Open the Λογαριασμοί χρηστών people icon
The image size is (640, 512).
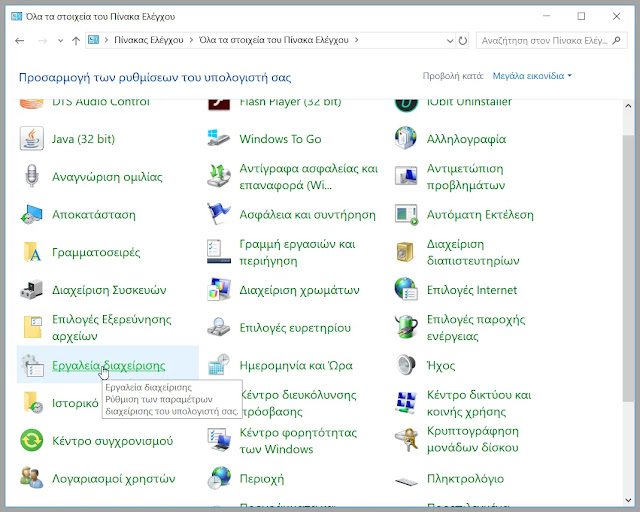[32, 478]
